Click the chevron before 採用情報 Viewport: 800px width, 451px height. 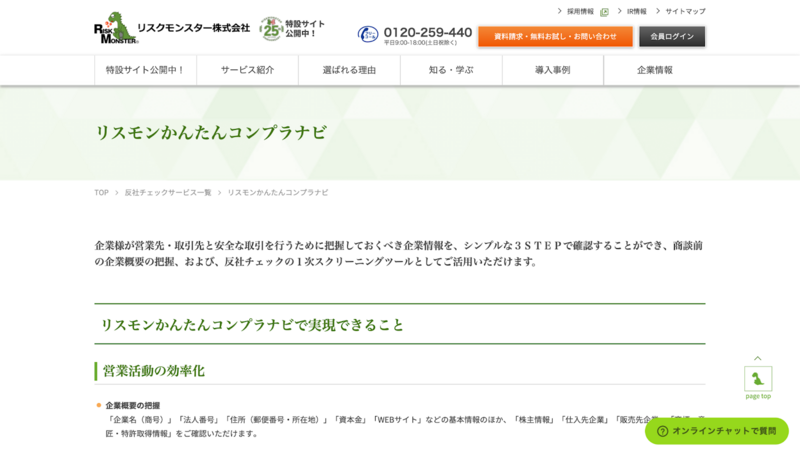[x=559, y=11]
